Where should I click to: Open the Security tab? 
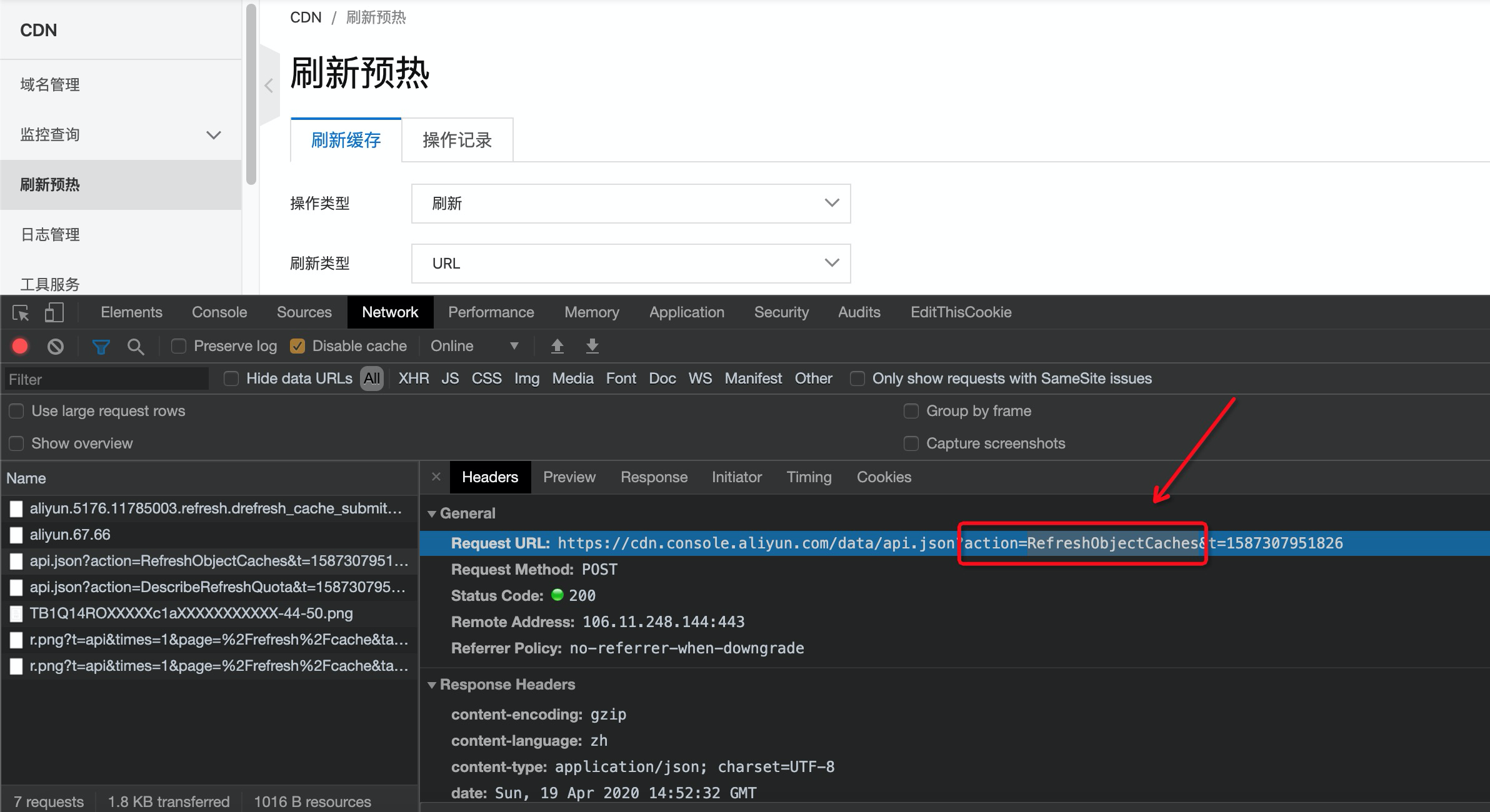[x=781, y=312]
